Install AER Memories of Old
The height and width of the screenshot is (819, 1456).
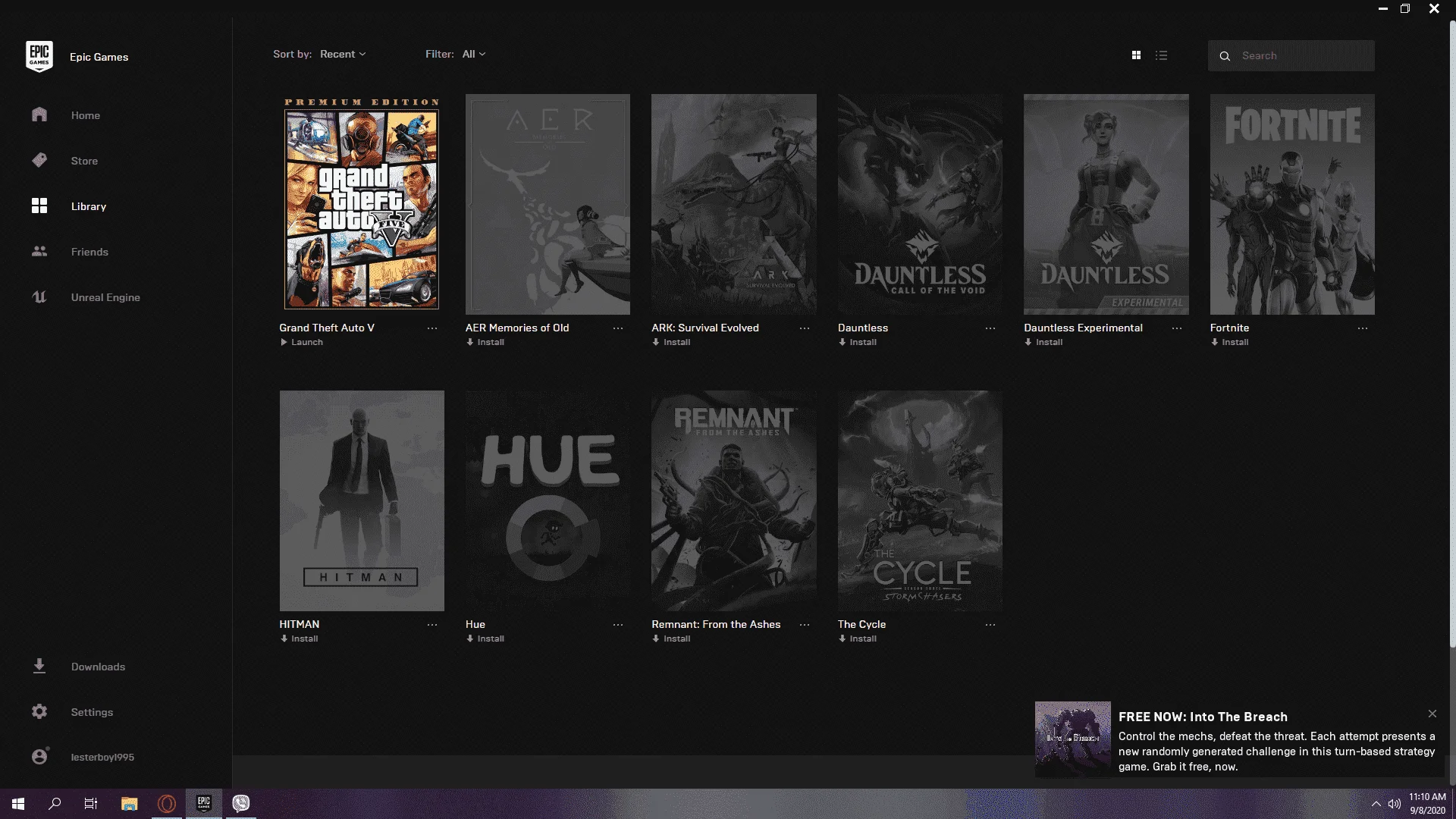click(485, 342)
